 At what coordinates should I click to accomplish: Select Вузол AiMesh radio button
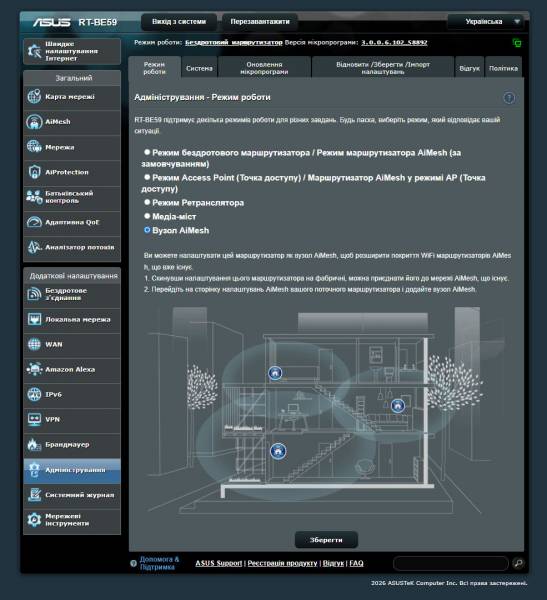click(147, 230)
